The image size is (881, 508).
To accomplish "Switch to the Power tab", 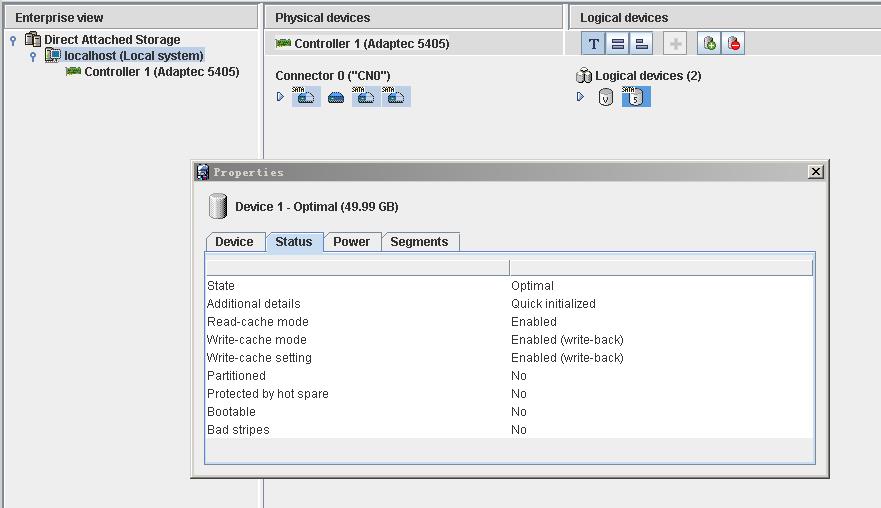I will tap(351, 242).
